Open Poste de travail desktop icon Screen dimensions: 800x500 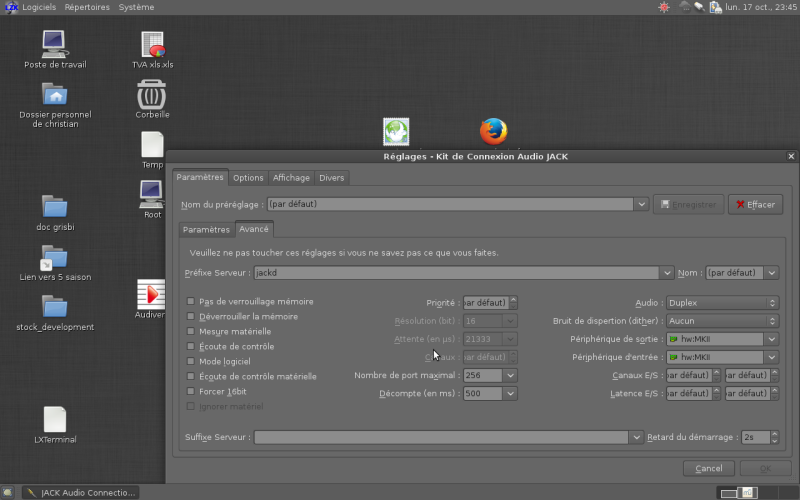point(55,44)
